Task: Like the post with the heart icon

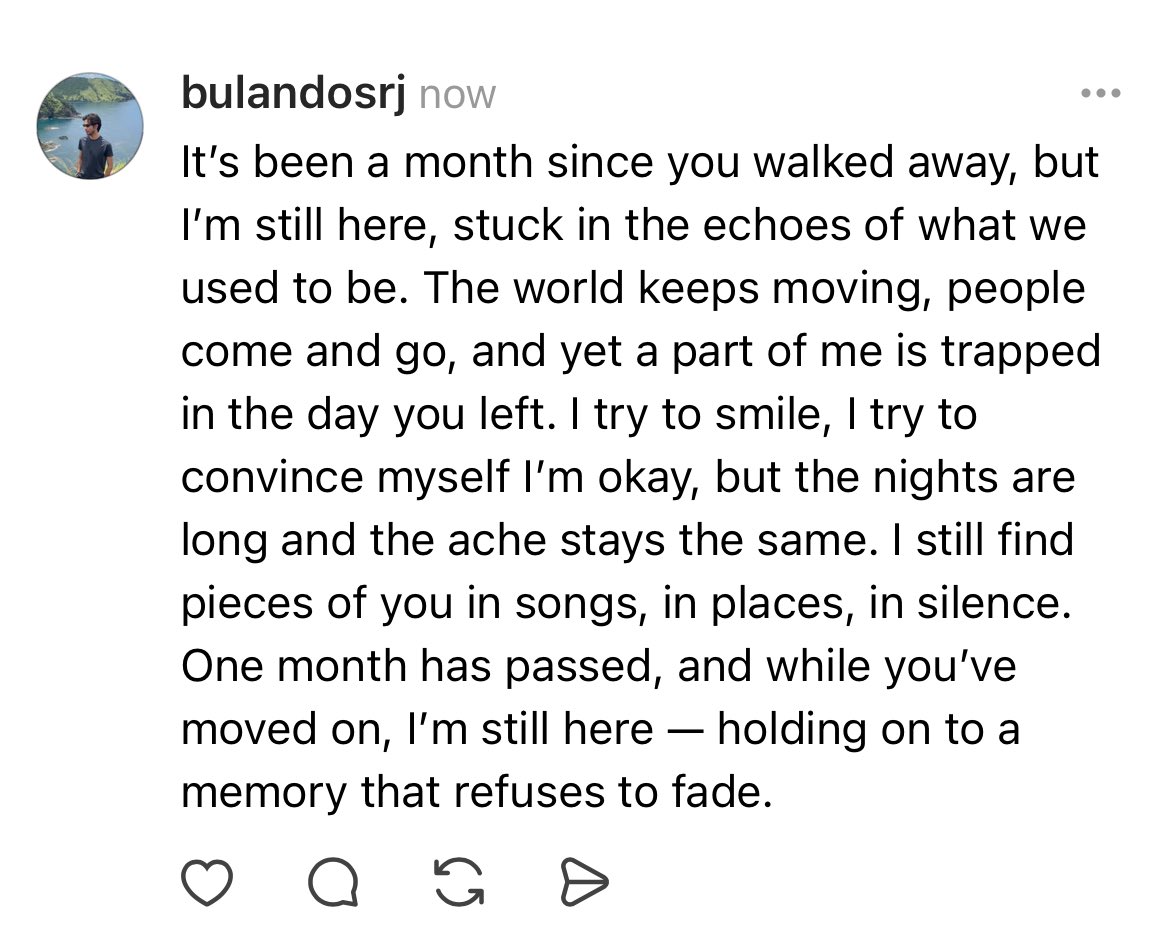Action: [x=207, y=882]
